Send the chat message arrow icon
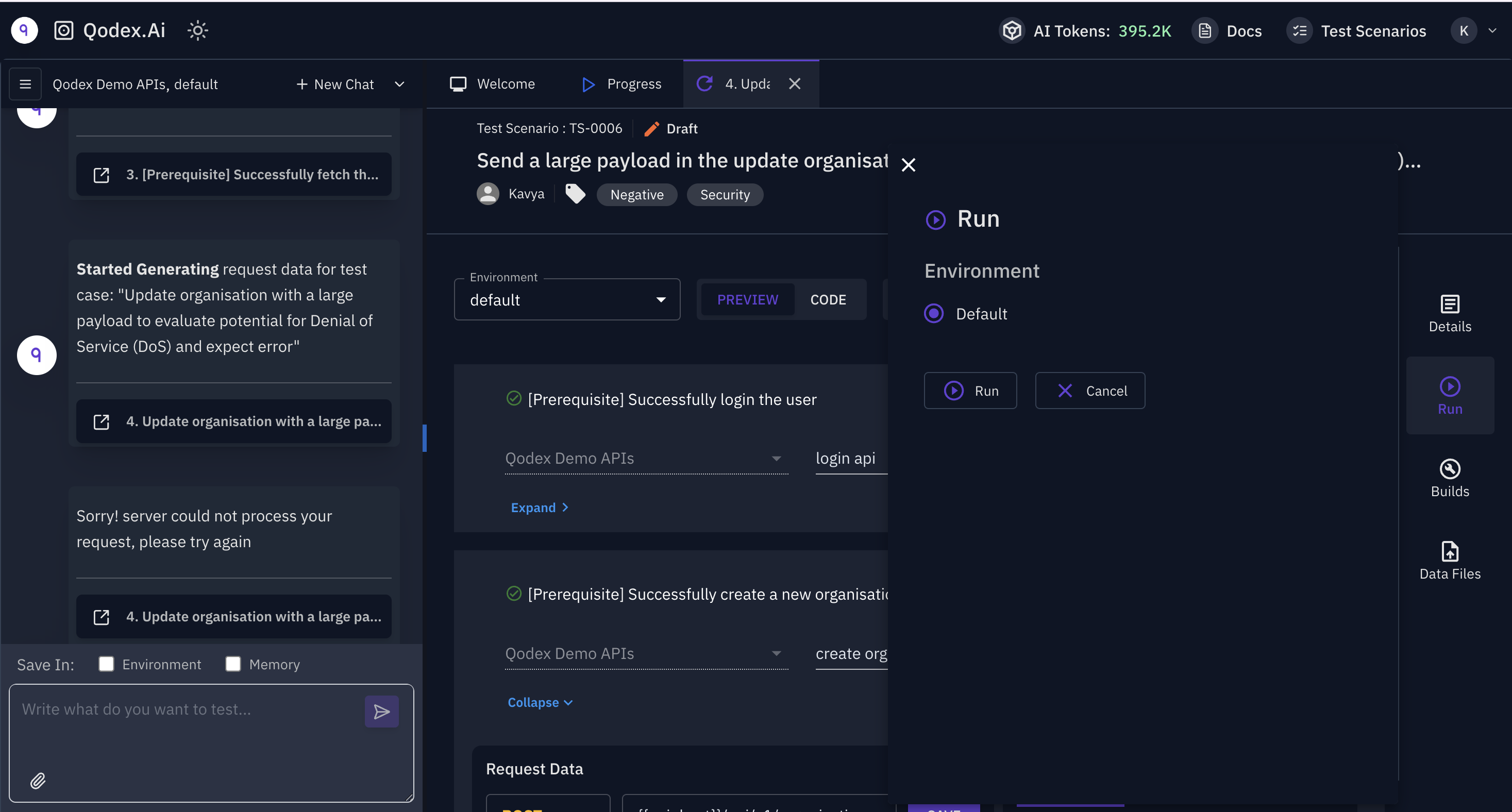This screenshot has height=812, width=1512. click(381, 711)
